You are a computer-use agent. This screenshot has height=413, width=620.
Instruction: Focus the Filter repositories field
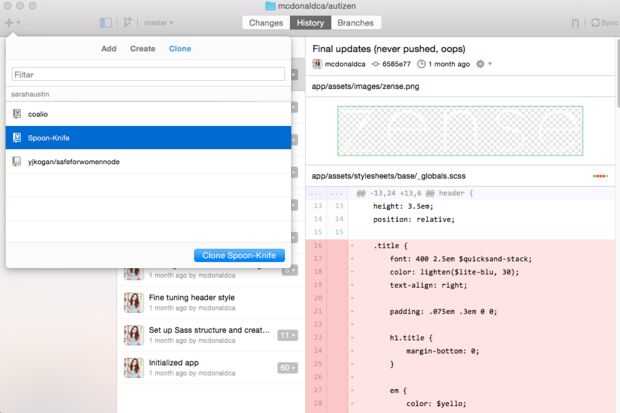(x=148, y=74)
